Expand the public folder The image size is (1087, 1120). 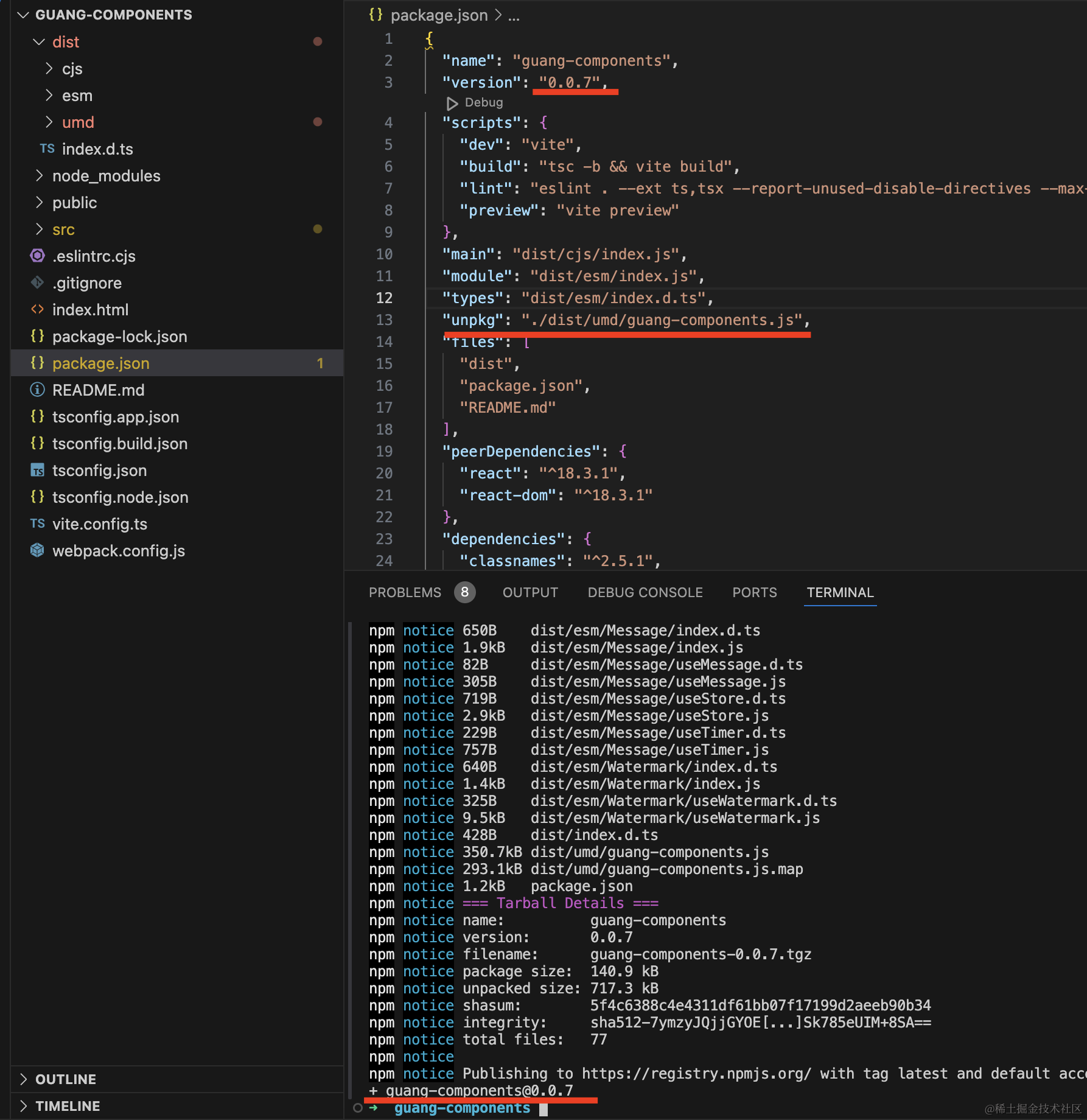coord(39,202)
